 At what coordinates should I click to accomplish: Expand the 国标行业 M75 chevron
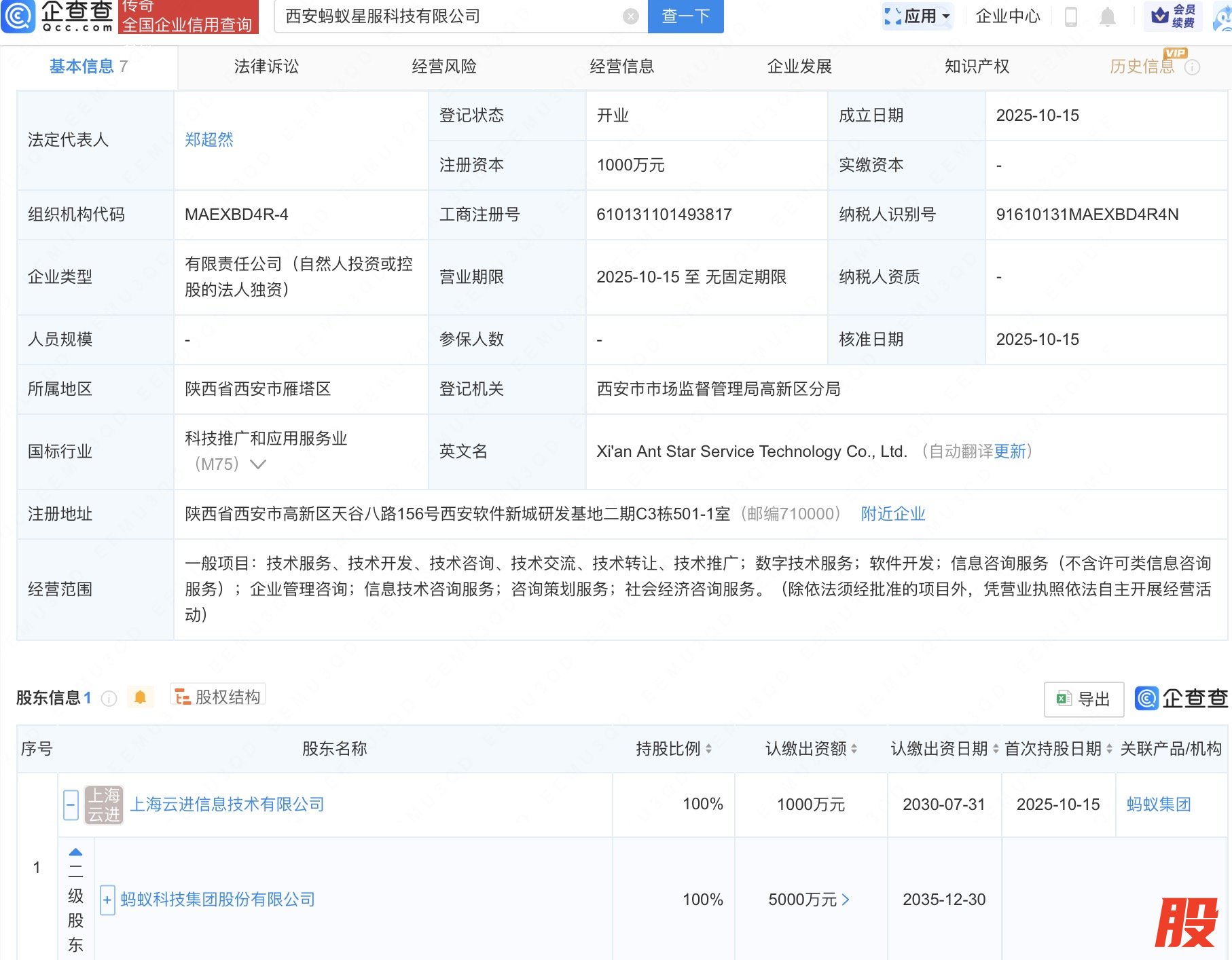coord(258,464)
